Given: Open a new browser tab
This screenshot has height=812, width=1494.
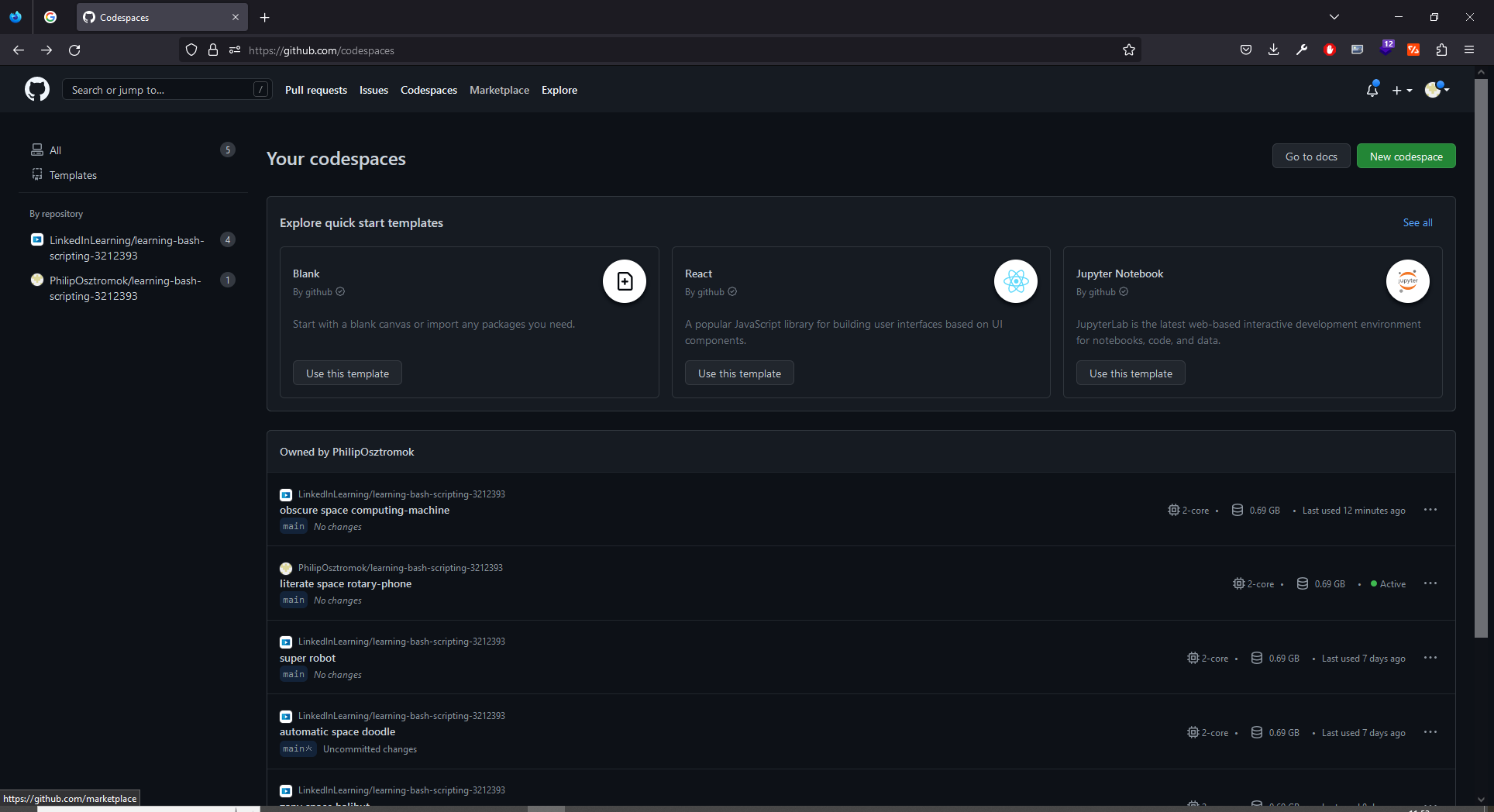Looking at the screenshot, I should tap(265, 17).
